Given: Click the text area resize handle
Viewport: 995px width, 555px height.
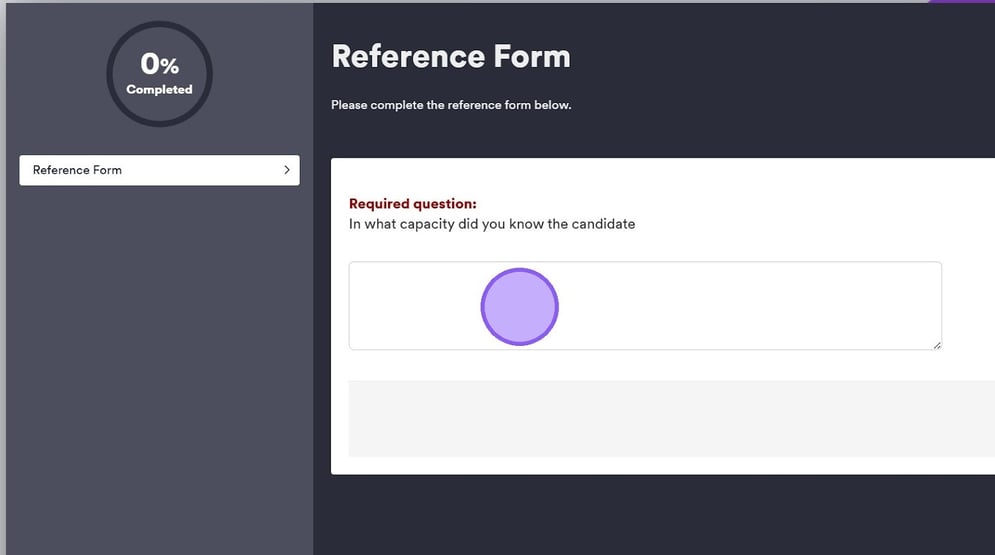Looking at the screenshot, I should pyautogui.click(x=936, y=345).
